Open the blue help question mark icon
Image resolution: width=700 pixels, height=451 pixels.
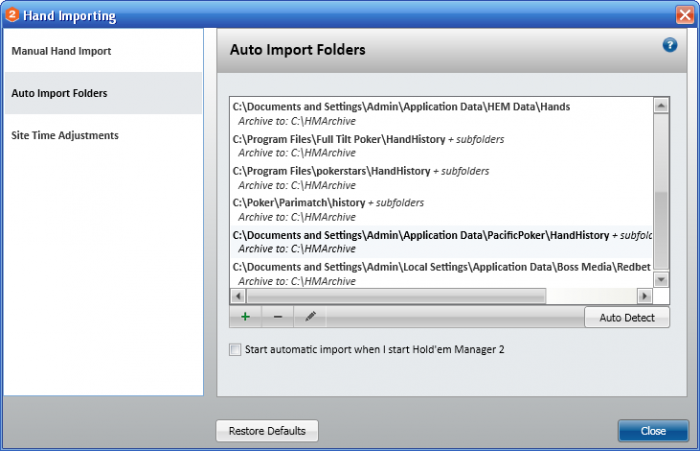(x=670, y=45)
